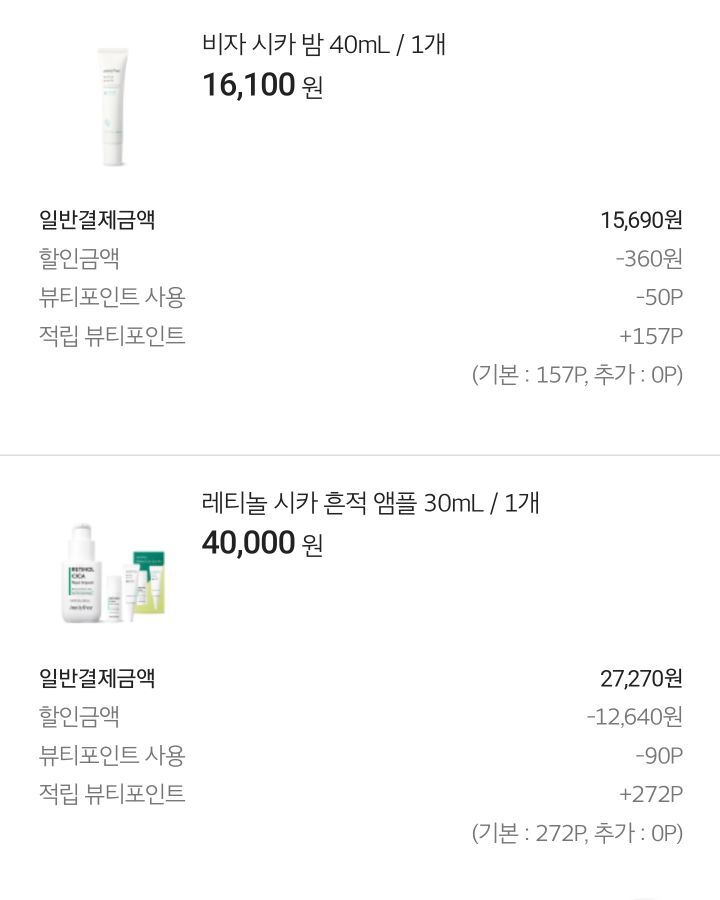The width and height of the screenshot is (720, 900).
Task: Click the 레티놀 시카 흔적 앰플 30mL product name
Action: pyautogui.click(x=370, y=503)
